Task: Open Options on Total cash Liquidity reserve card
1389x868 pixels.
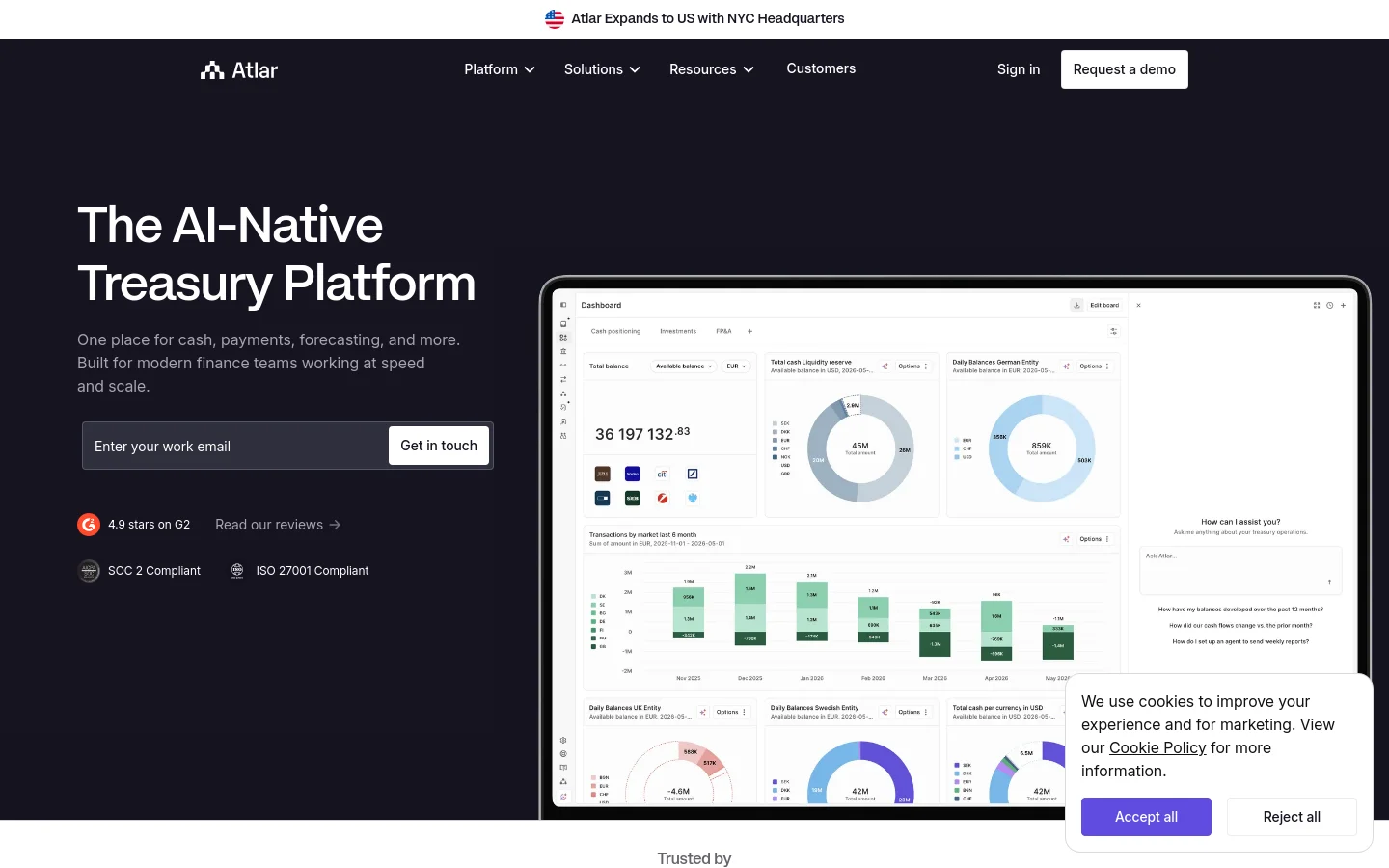Action: coord(912,366)
